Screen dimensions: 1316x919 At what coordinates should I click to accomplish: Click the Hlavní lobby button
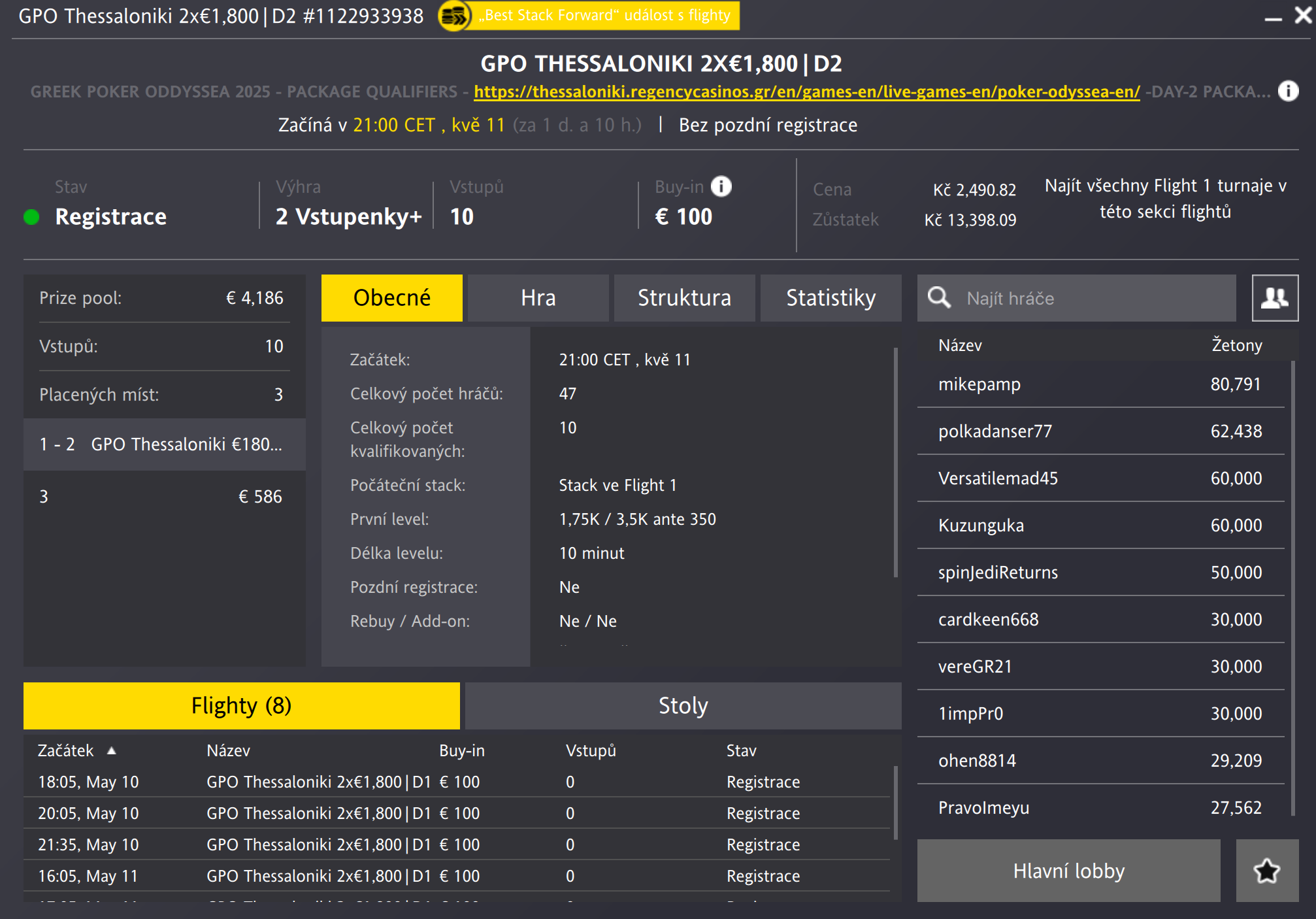point(1068,871)
